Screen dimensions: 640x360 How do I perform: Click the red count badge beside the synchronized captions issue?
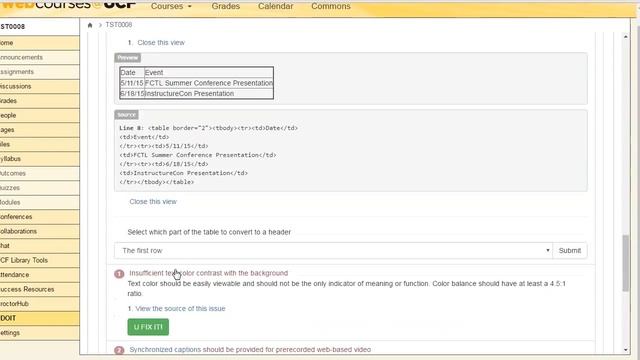(119, 350)
